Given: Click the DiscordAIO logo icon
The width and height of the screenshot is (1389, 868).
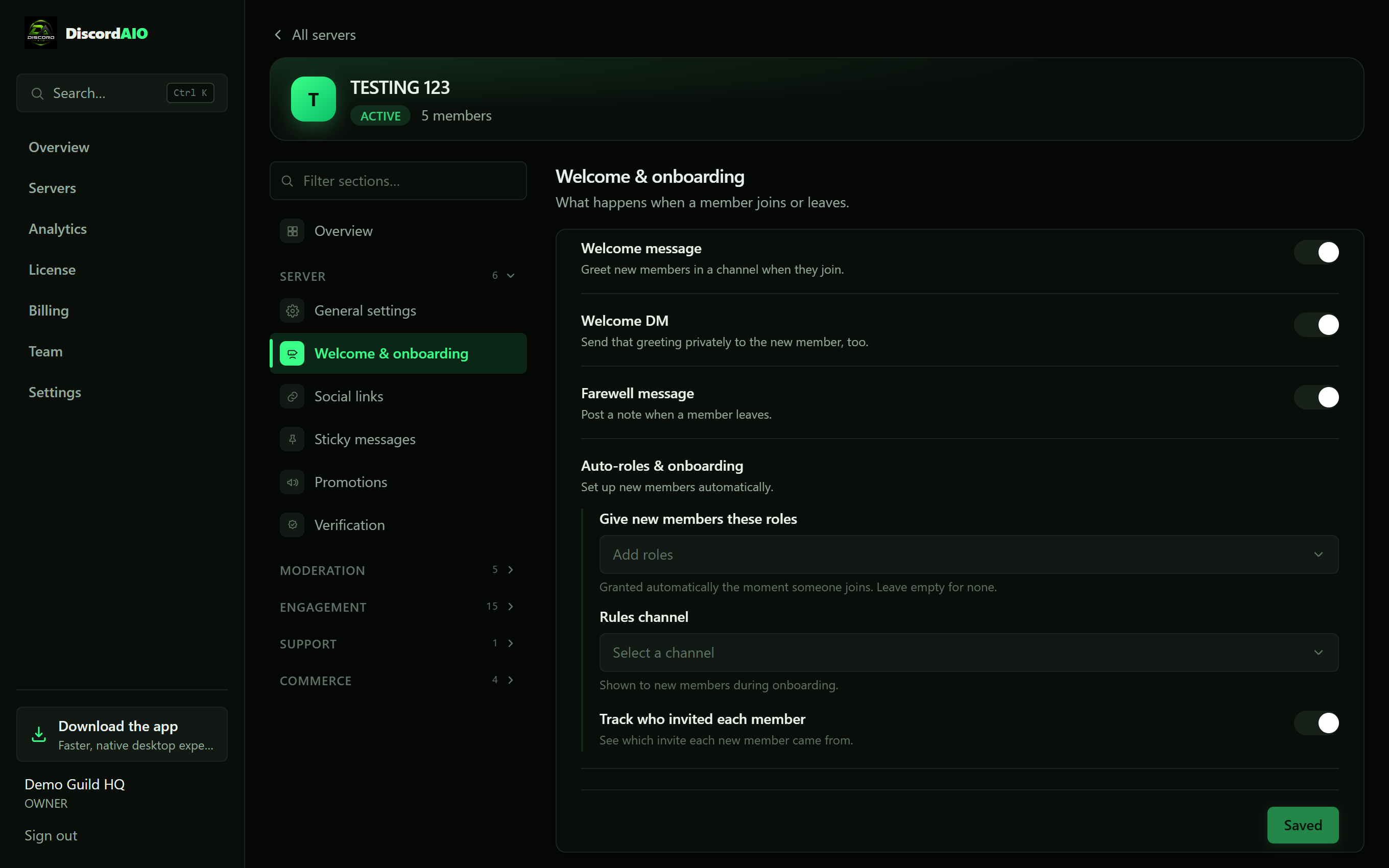Looking at the screenshot, I should 41,33.
